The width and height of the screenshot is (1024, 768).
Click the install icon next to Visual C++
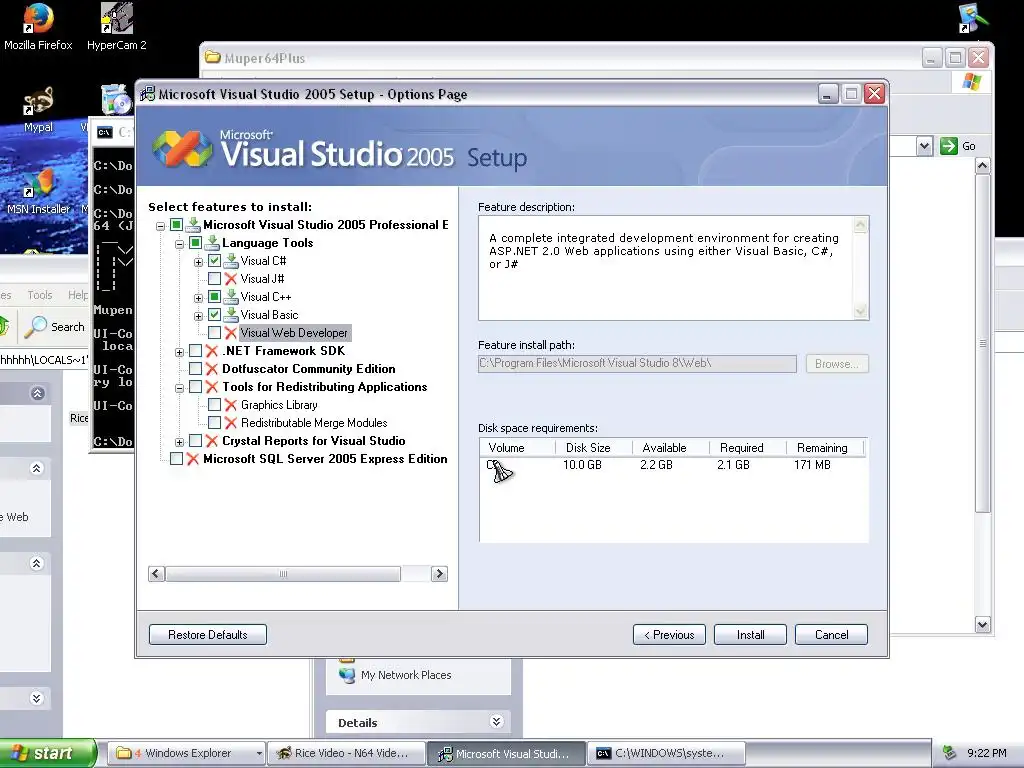(231, 296)
